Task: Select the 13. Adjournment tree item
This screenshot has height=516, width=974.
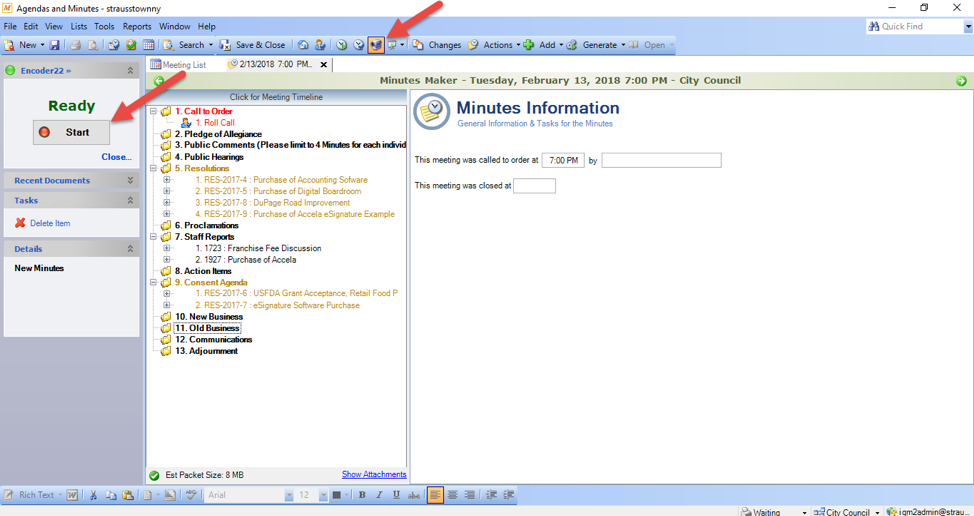Action: coord(206,351)
